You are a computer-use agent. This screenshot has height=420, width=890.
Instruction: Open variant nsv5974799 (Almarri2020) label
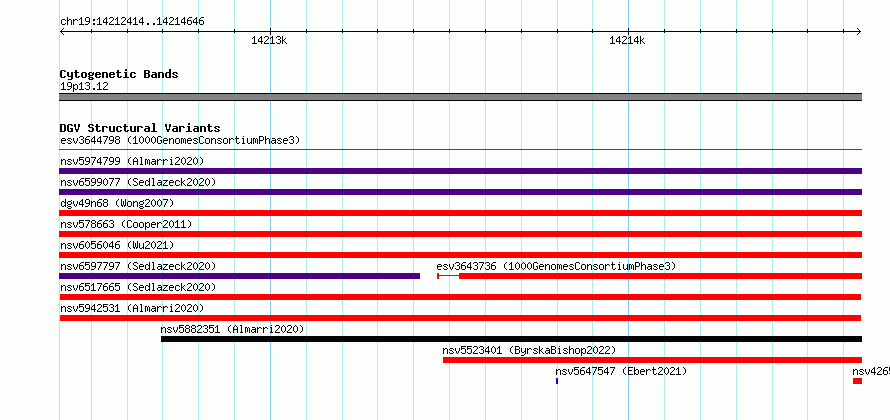[132, 161]
